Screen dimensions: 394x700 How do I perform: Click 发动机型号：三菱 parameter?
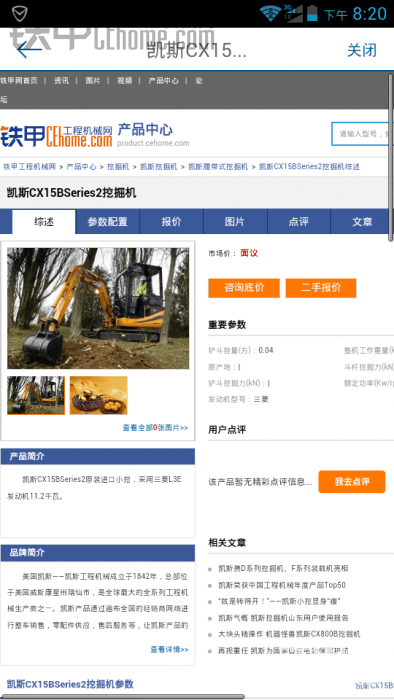(238, 400)
